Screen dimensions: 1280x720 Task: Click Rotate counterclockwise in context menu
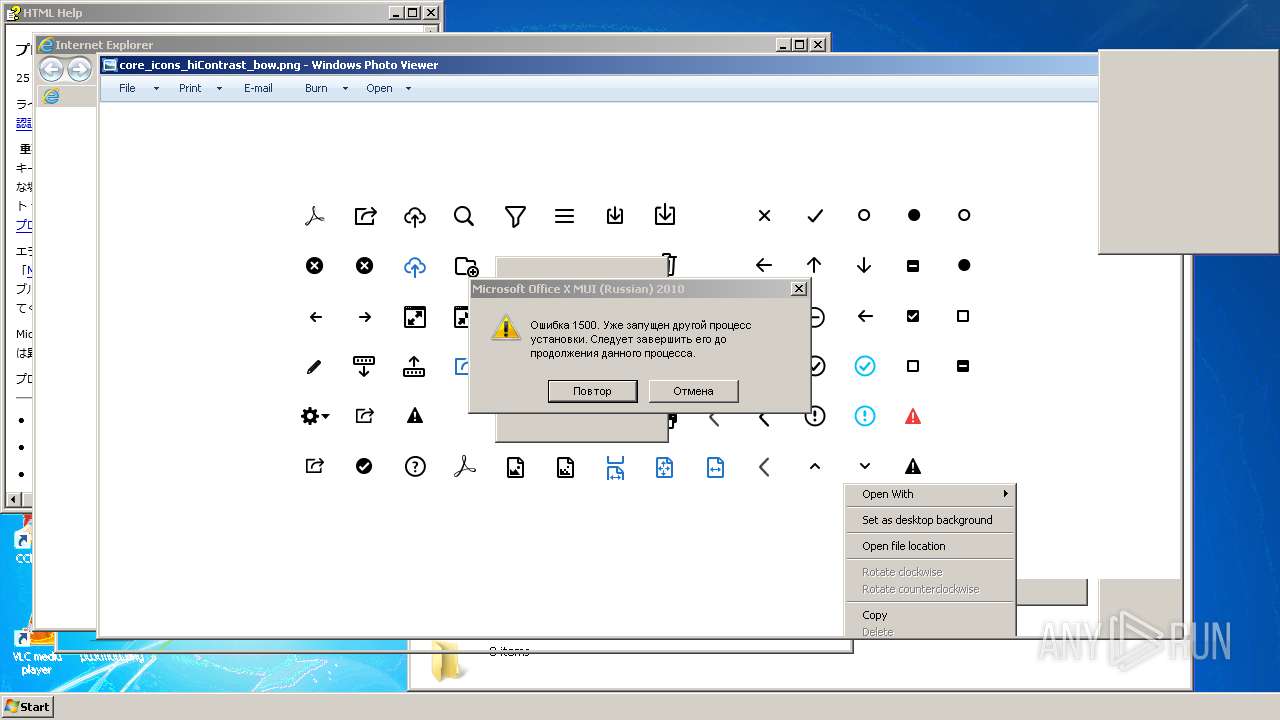click(x=930, y=589)
